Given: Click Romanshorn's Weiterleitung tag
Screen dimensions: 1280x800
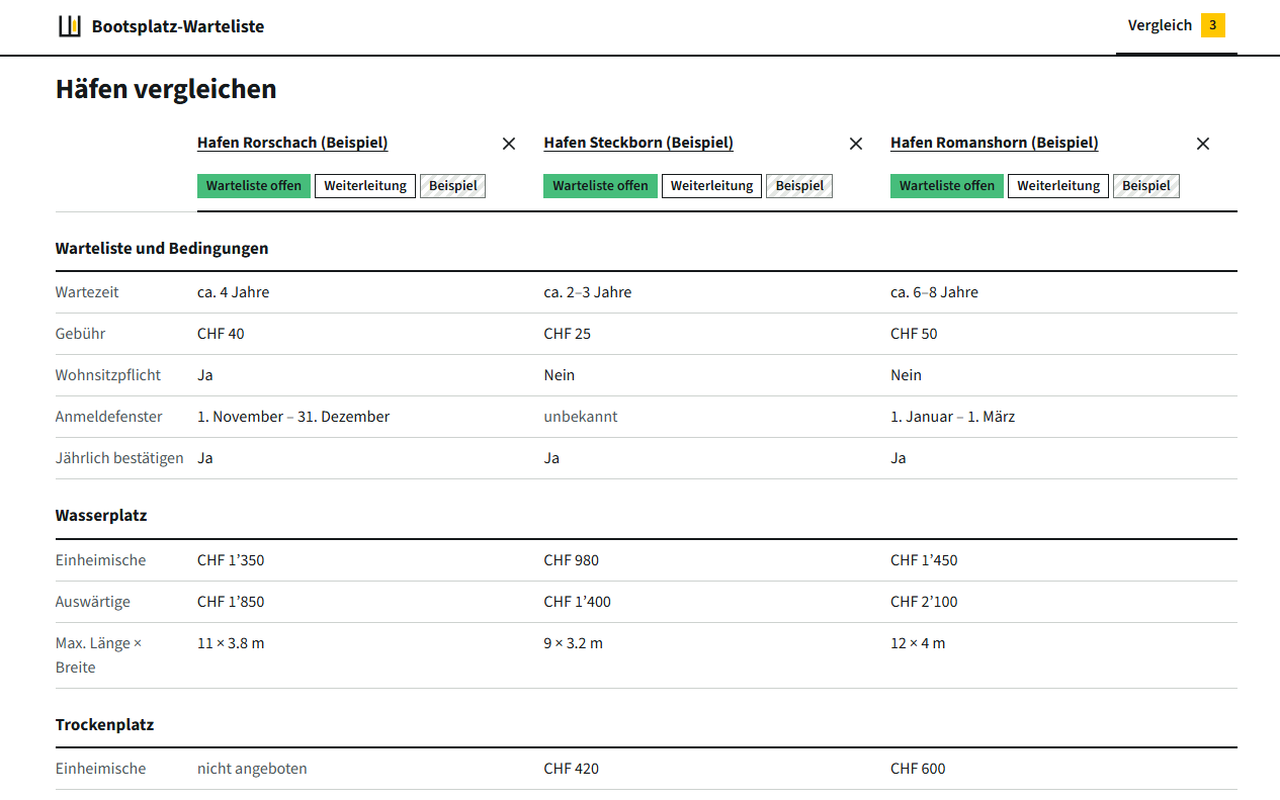Looking at the screenshot, I should 1059,186.
